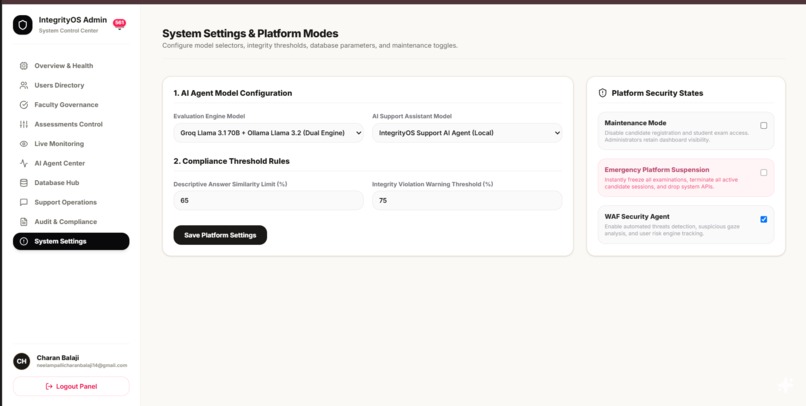806x406 pixels.
Task: Go to Support Operations
Action: click(71, 202)
